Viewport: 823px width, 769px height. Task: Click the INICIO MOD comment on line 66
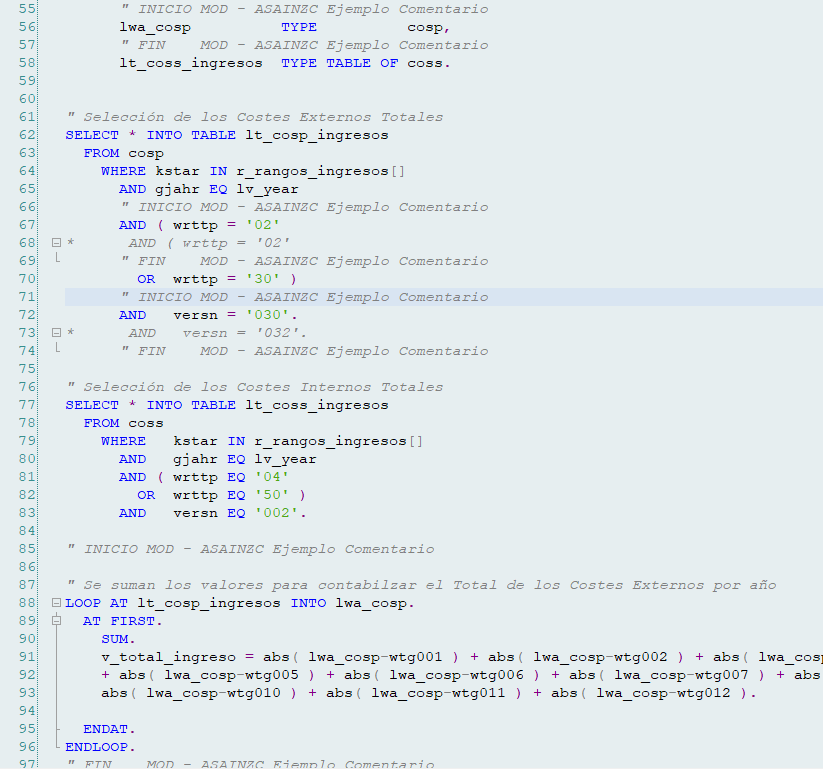(304, 207)
